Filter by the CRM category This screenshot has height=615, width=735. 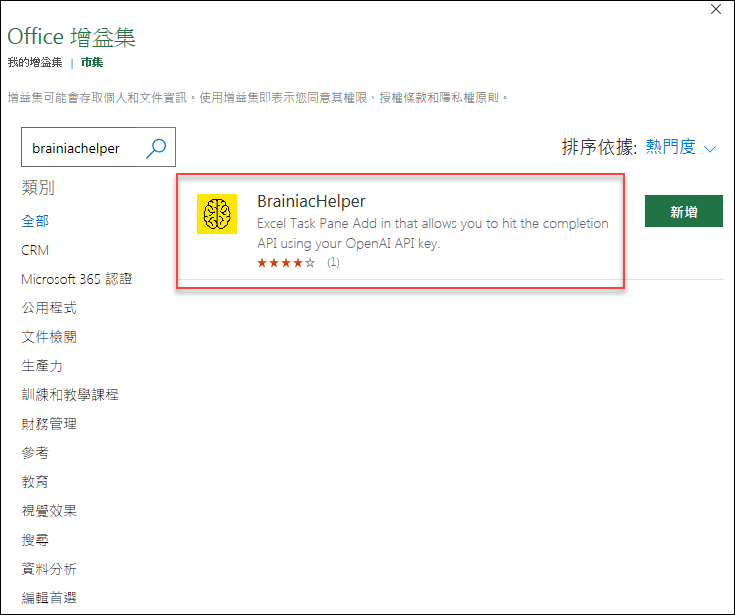(35, 250)
